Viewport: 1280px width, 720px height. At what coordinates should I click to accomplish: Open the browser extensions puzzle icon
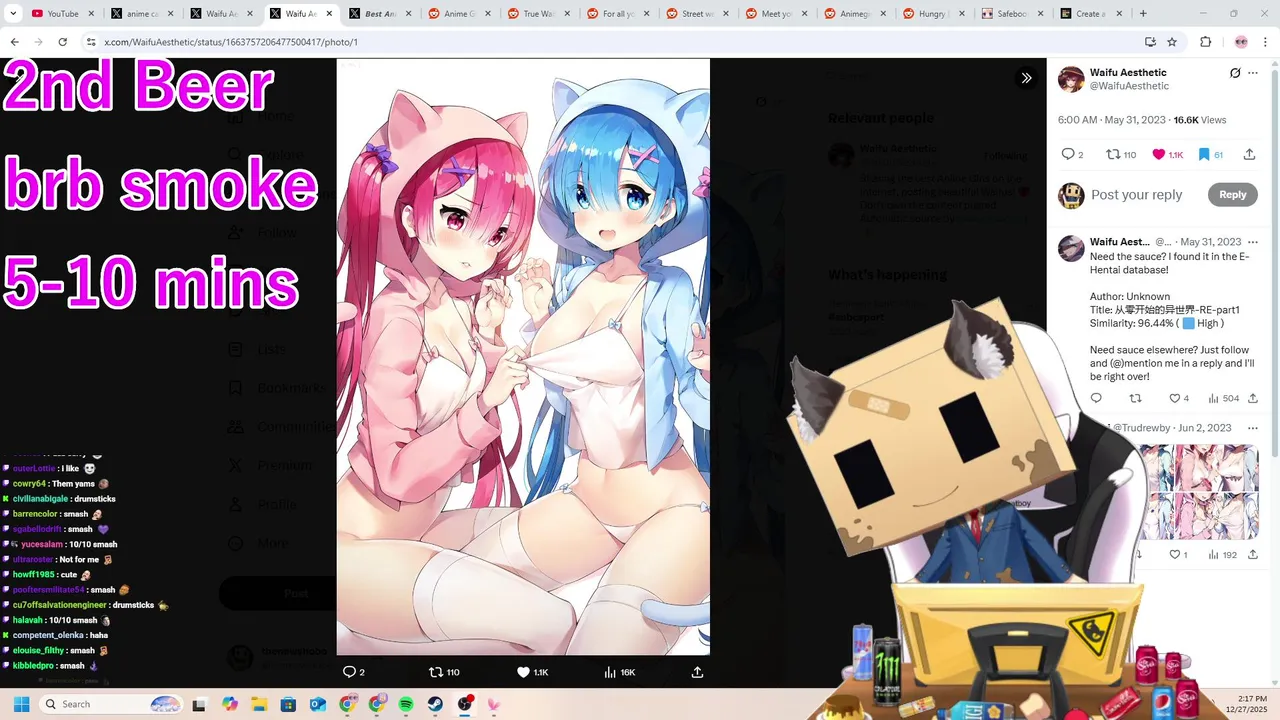tap(1205, 42)
